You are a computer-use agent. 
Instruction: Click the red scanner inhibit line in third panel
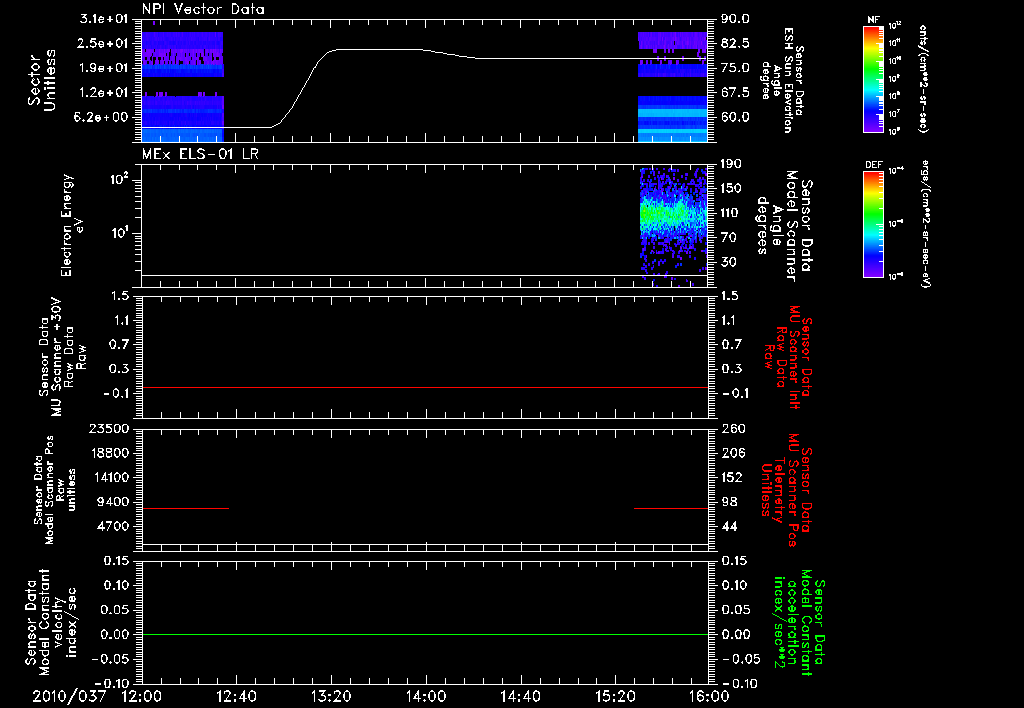[425, 387]
